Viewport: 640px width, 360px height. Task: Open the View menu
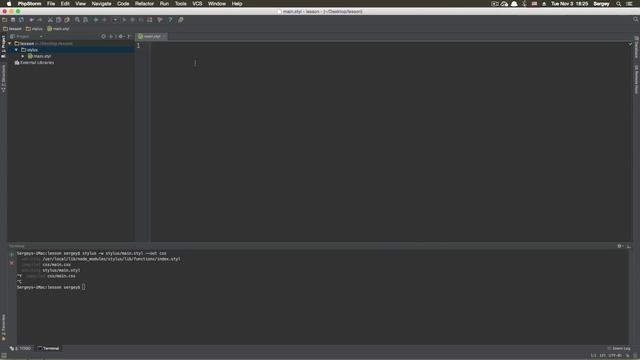click(x=80, y=4)
